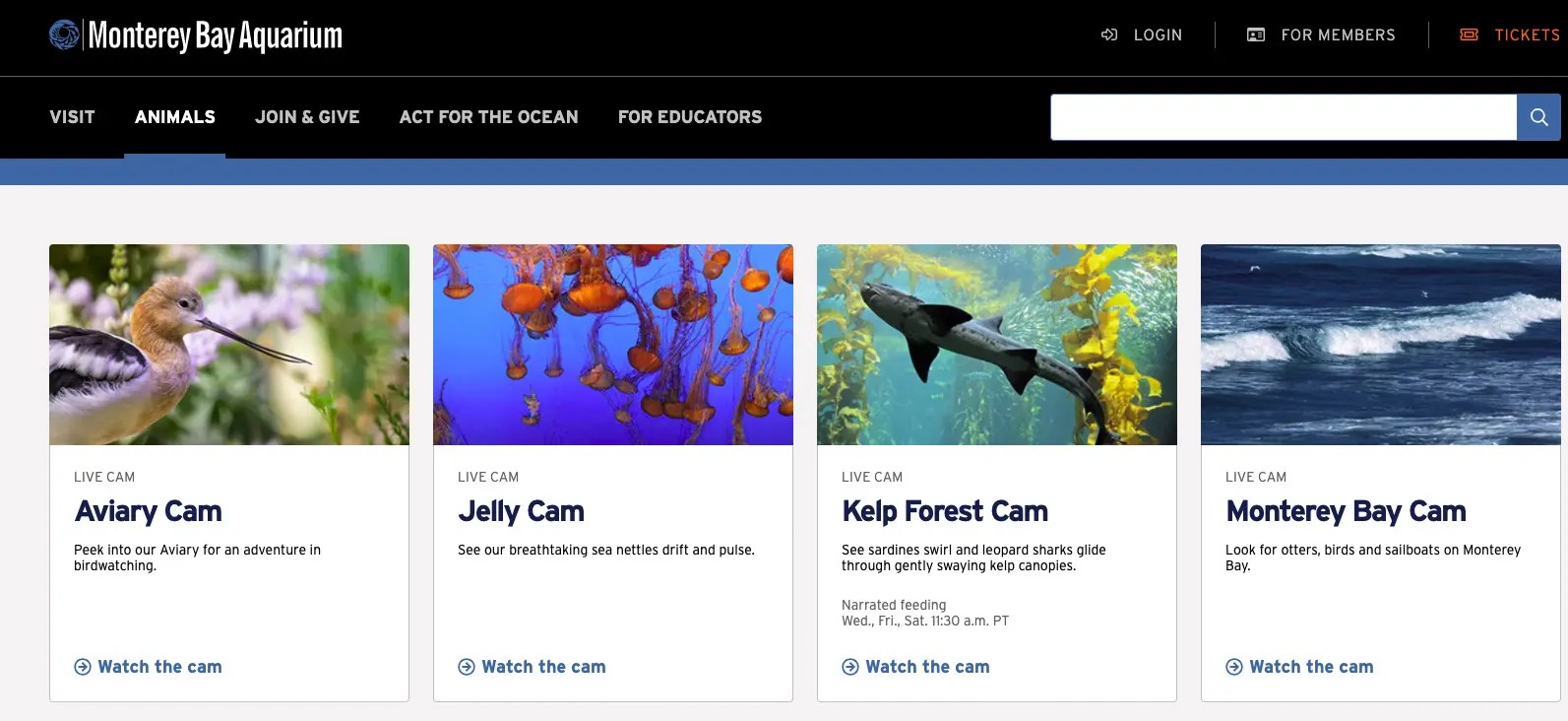Click the Aviary Cam heading

149,511
